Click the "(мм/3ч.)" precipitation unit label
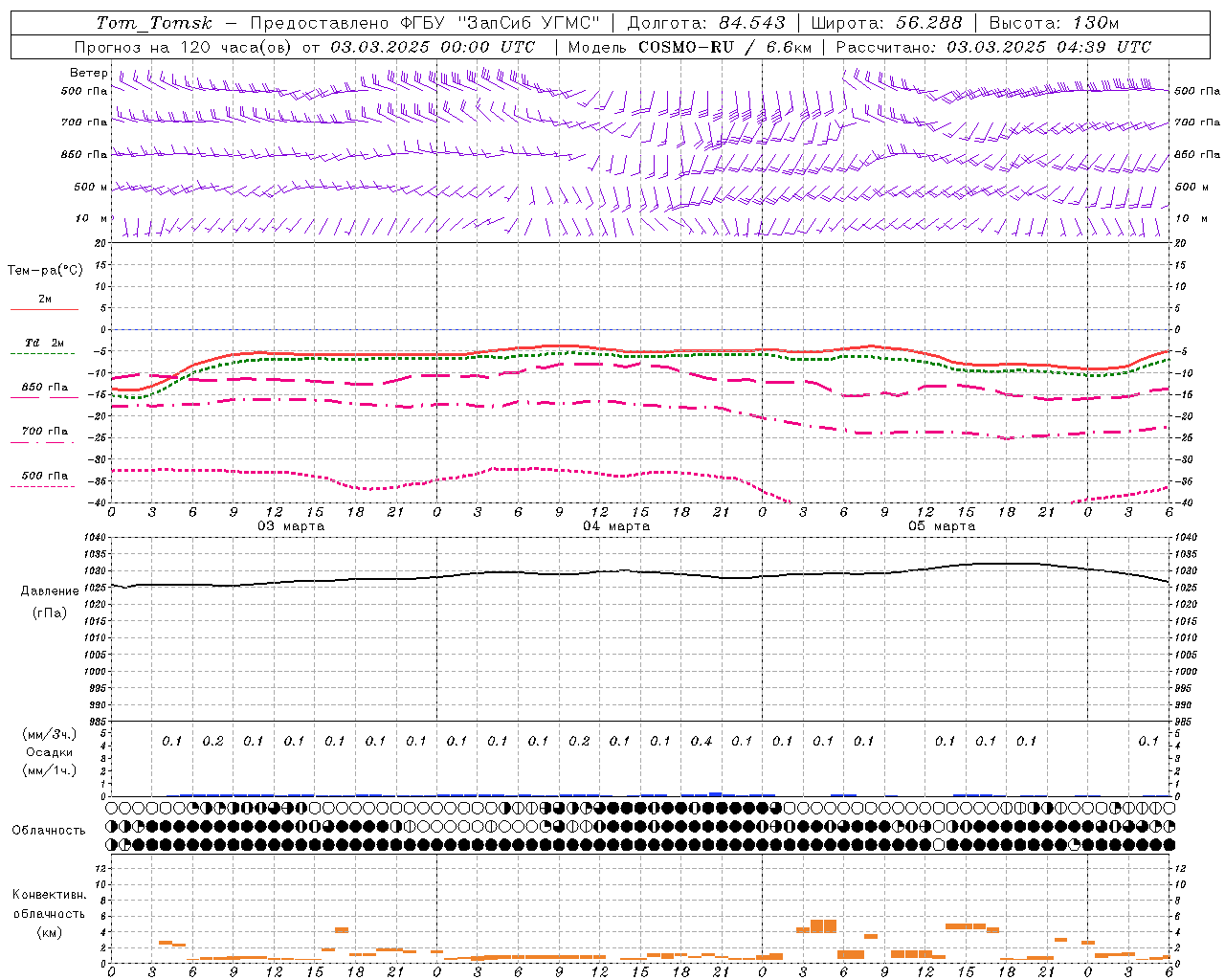The image size is (1225, 980). 50,734
